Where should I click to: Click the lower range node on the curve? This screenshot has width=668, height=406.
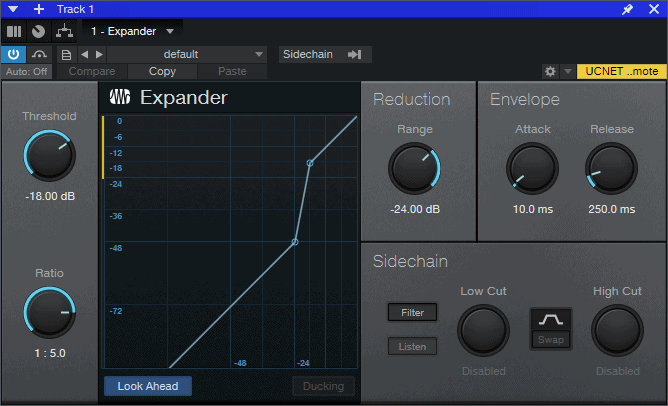(295, 242)
